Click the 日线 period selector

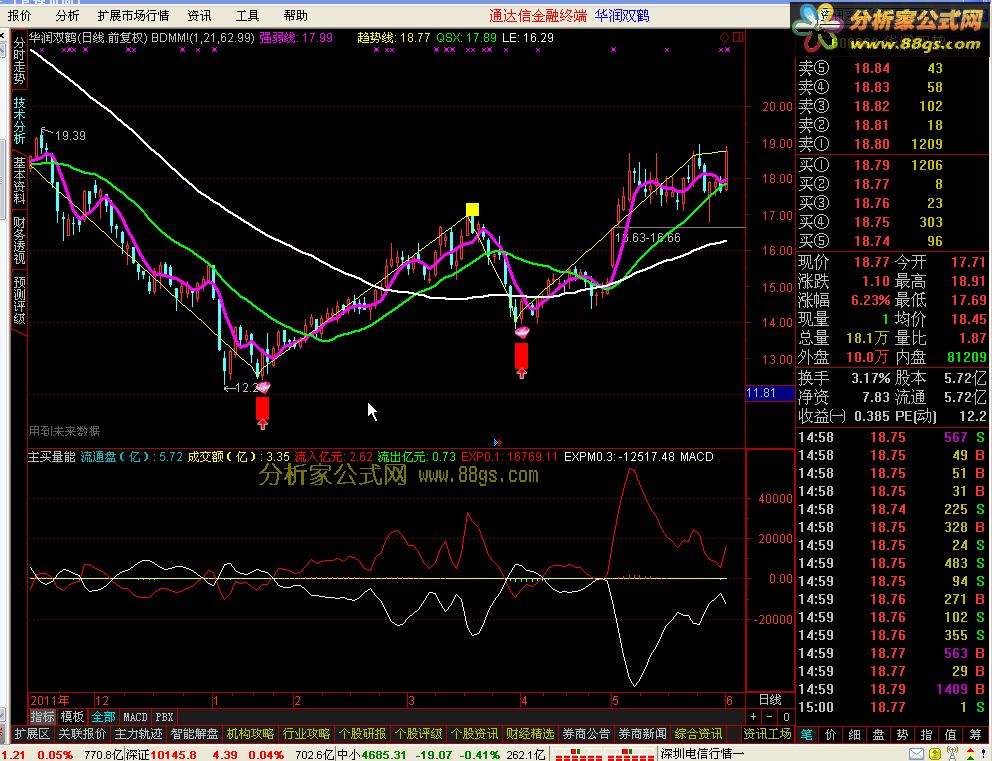pos(770,700)
